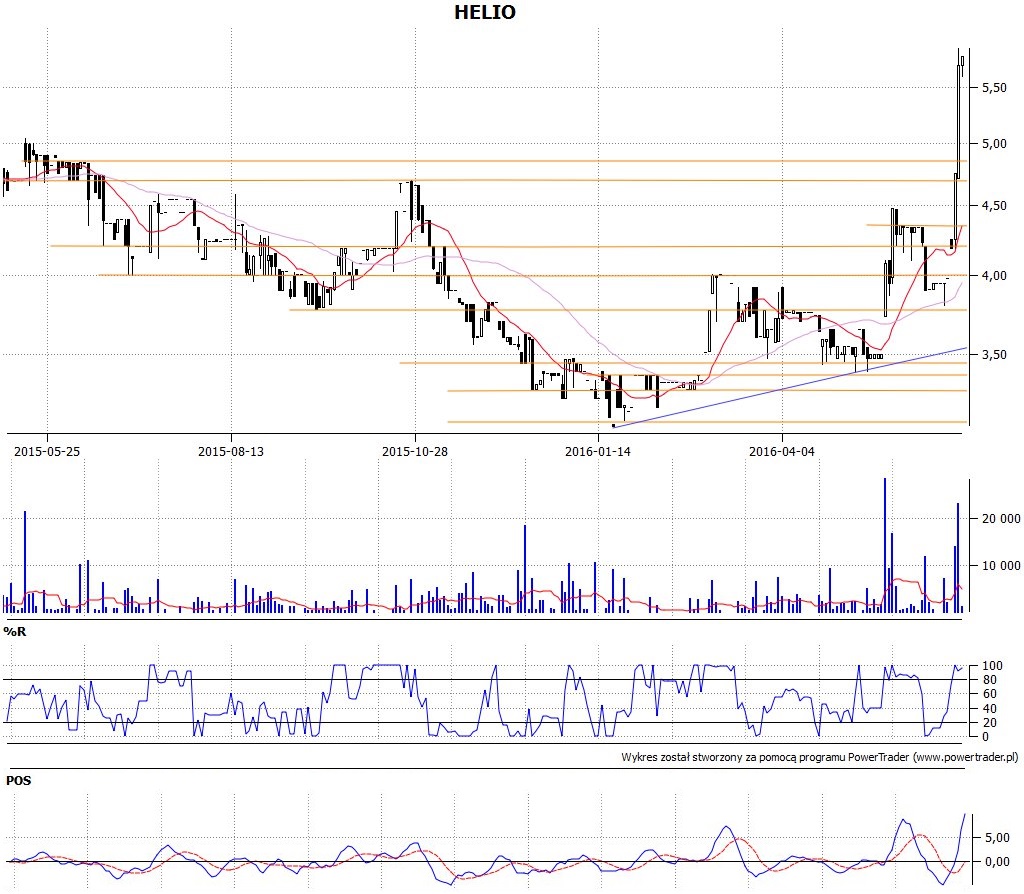The height and width of the screenshot is (894, 1024).
Task: Select the 20 000 volume axis label
Action: click(x=1001, y=519)
